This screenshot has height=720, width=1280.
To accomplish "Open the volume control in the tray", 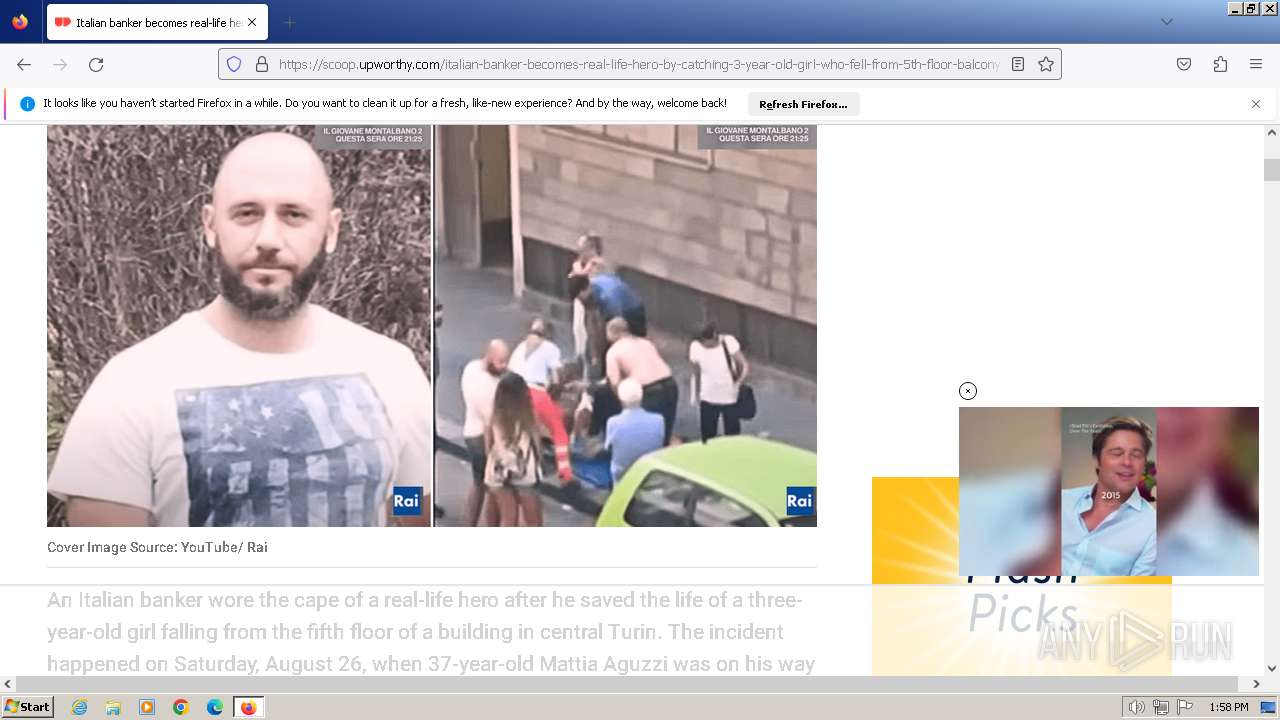I will coord(1136,707).
